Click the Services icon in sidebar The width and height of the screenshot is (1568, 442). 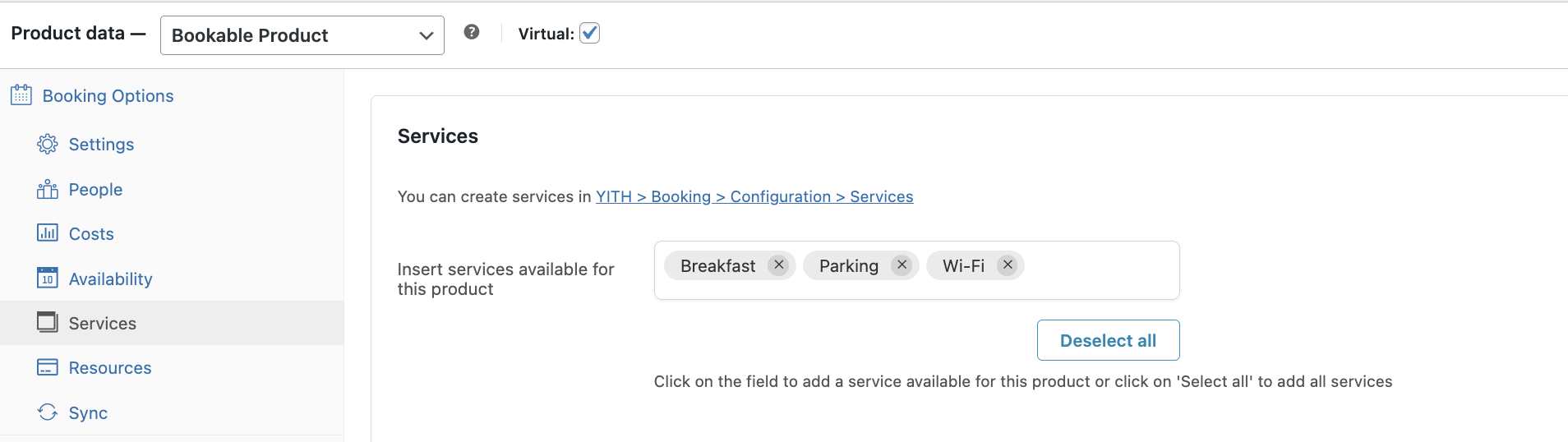point(48,322)
